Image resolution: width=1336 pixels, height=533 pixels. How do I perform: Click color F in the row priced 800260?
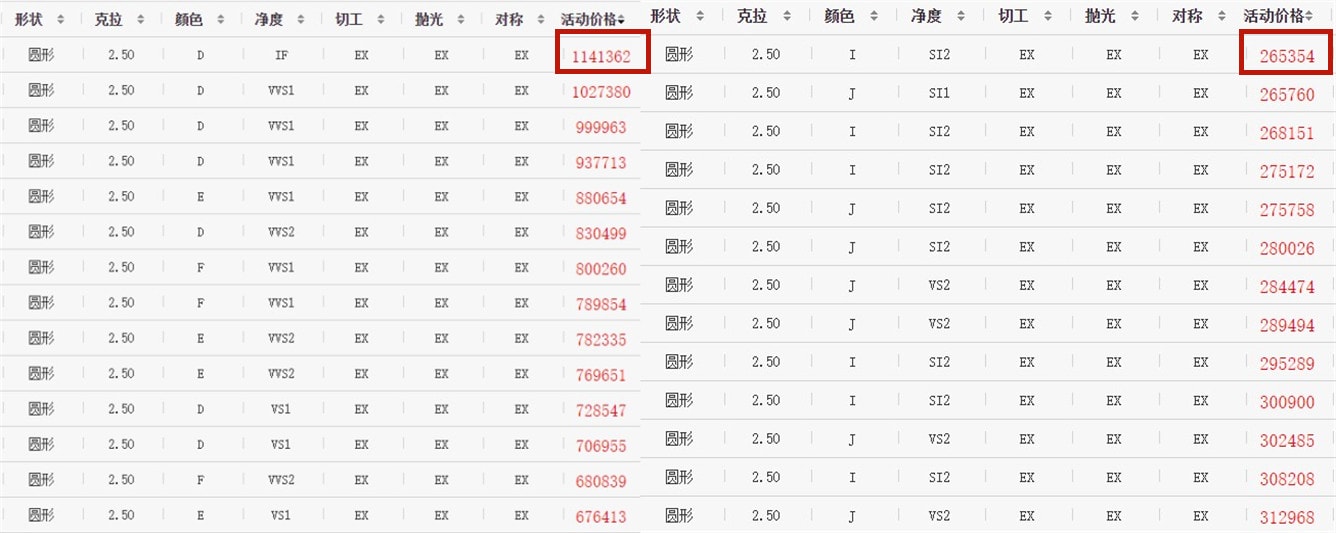point(201,268)
